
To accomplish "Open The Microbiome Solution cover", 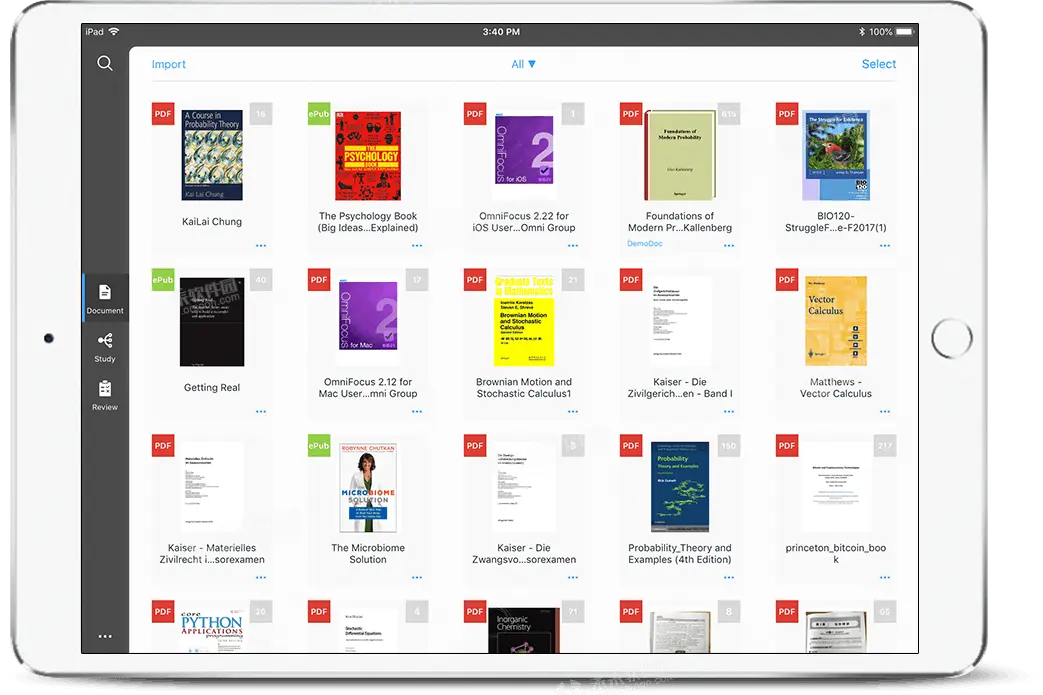I will point(368,487).
